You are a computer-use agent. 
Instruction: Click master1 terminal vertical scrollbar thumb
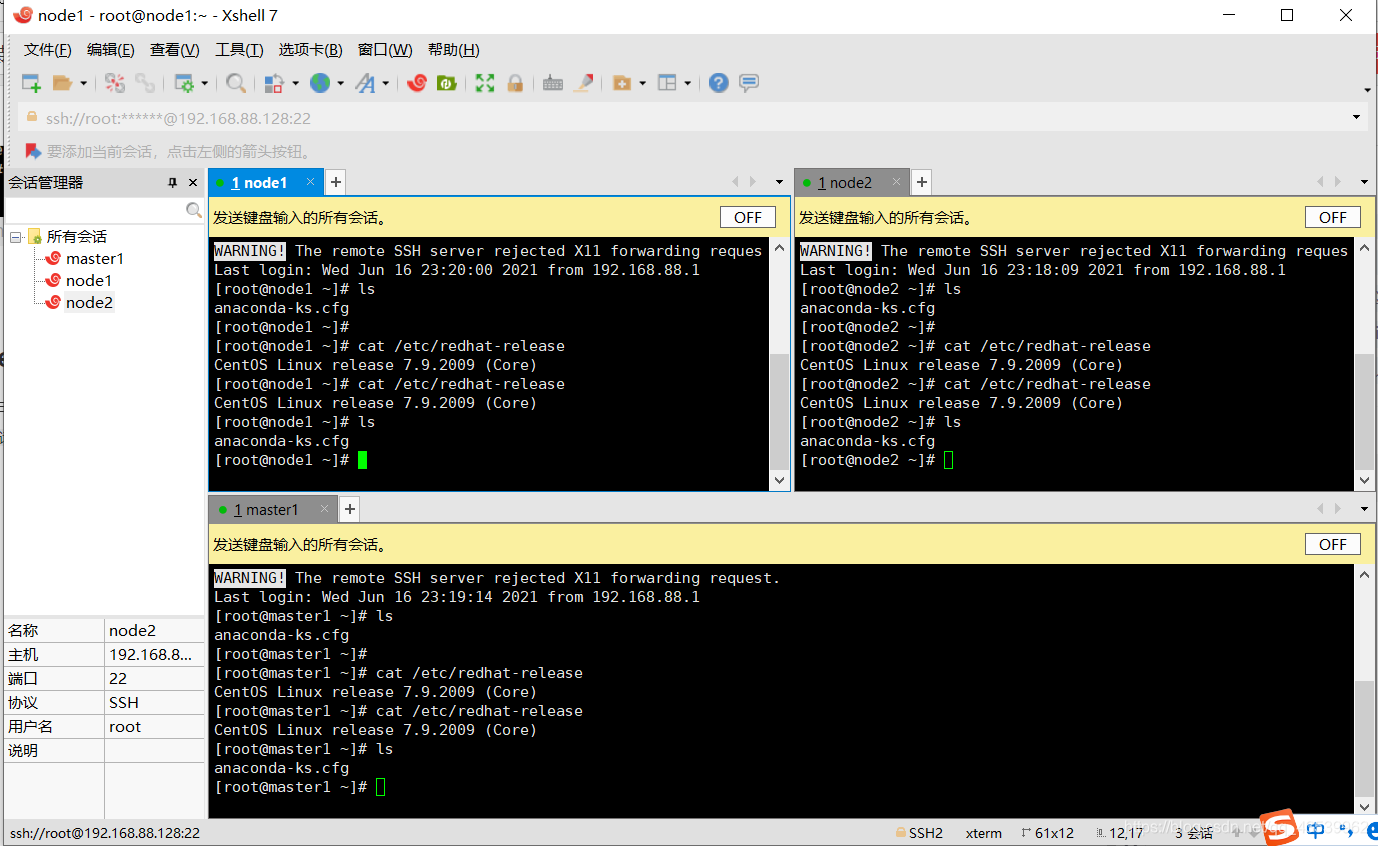point(1365,738)
